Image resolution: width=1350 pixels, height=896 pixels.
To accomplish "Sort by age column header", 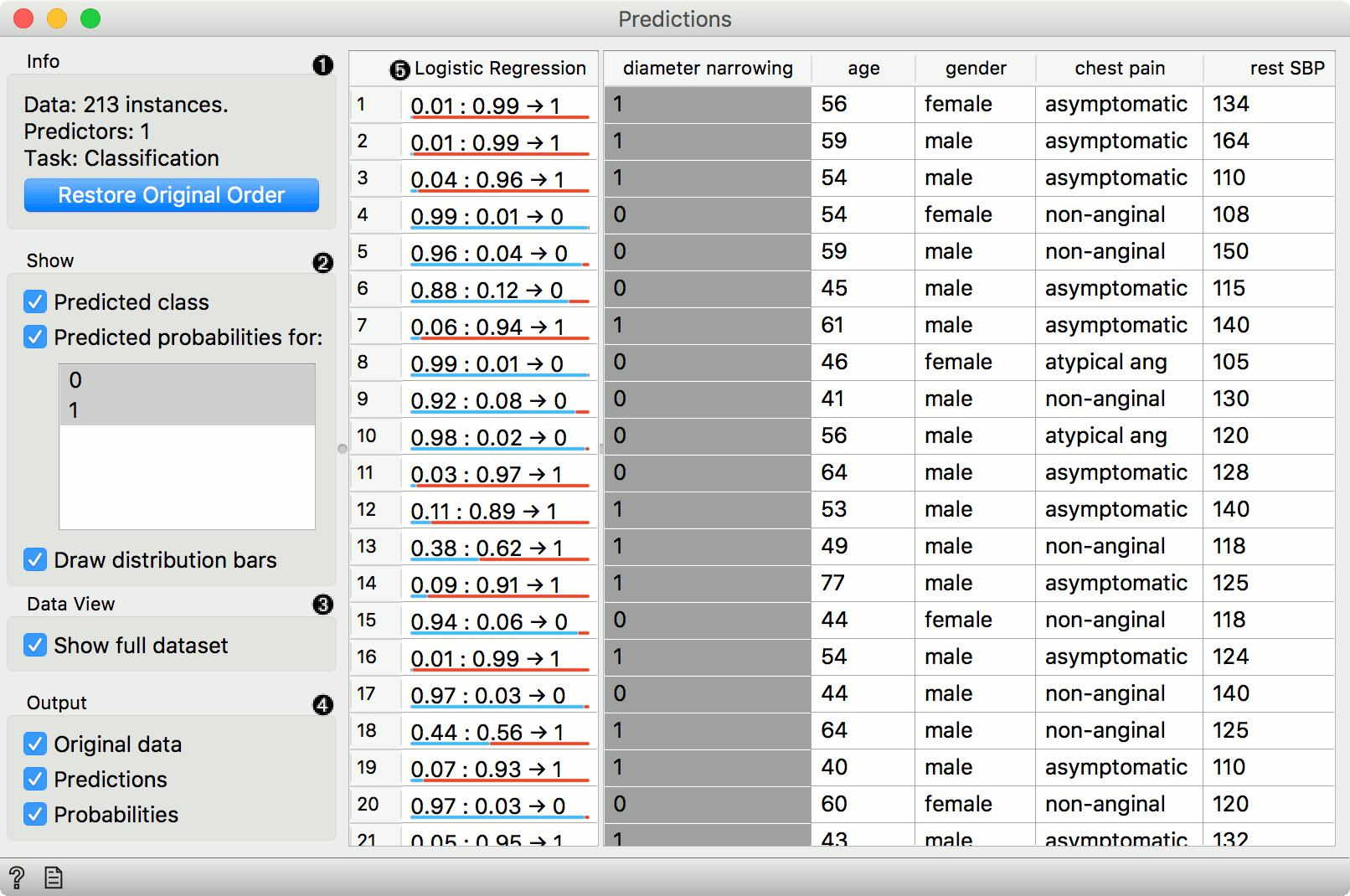I will tap(863, 69).
